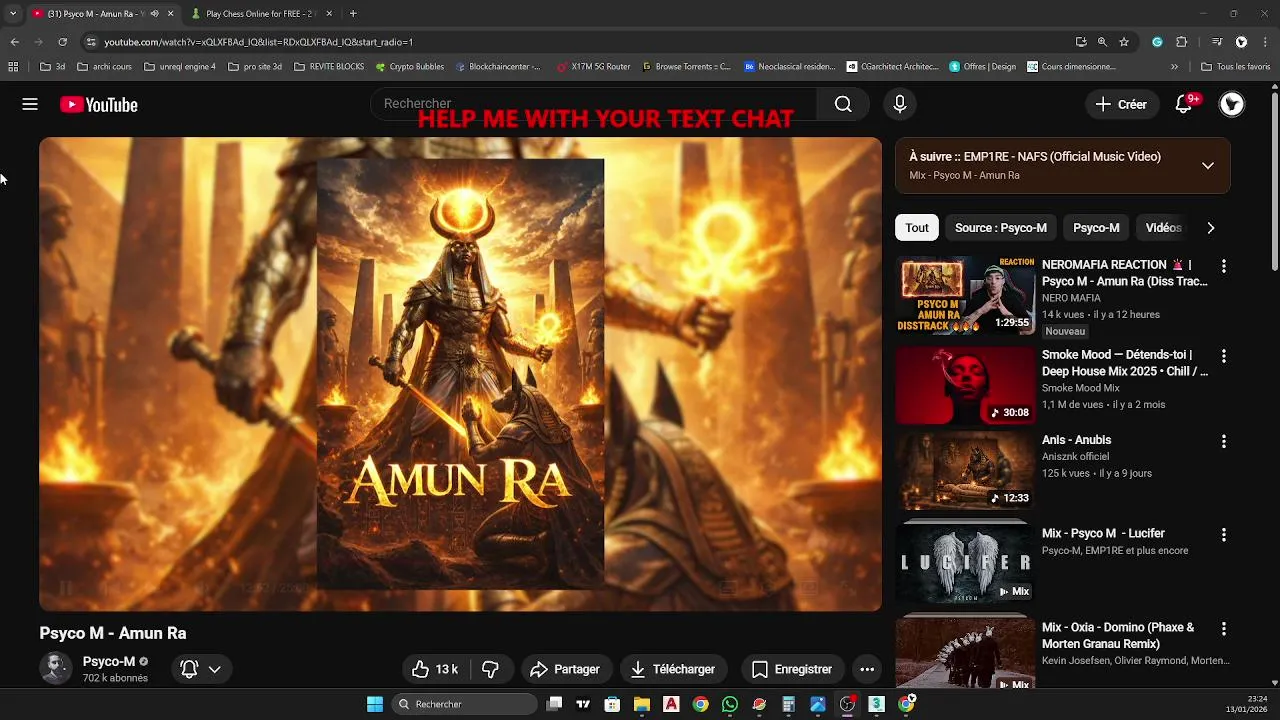Open options menu for Smoke Mood video
The width and height of the screenshot is (1280, 720).
pos(1223,356)
